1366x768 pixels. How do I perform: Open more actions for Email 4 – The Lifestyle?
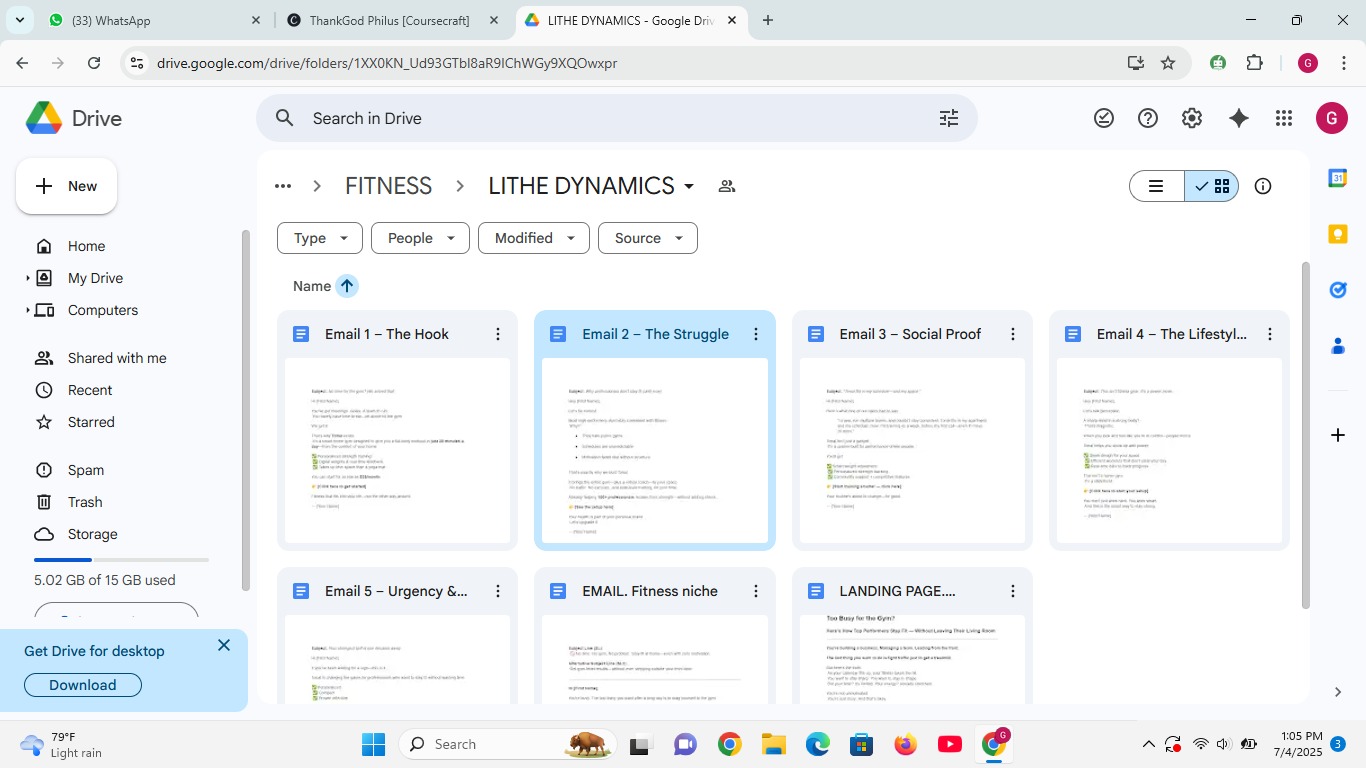[x=1270, y=334]
